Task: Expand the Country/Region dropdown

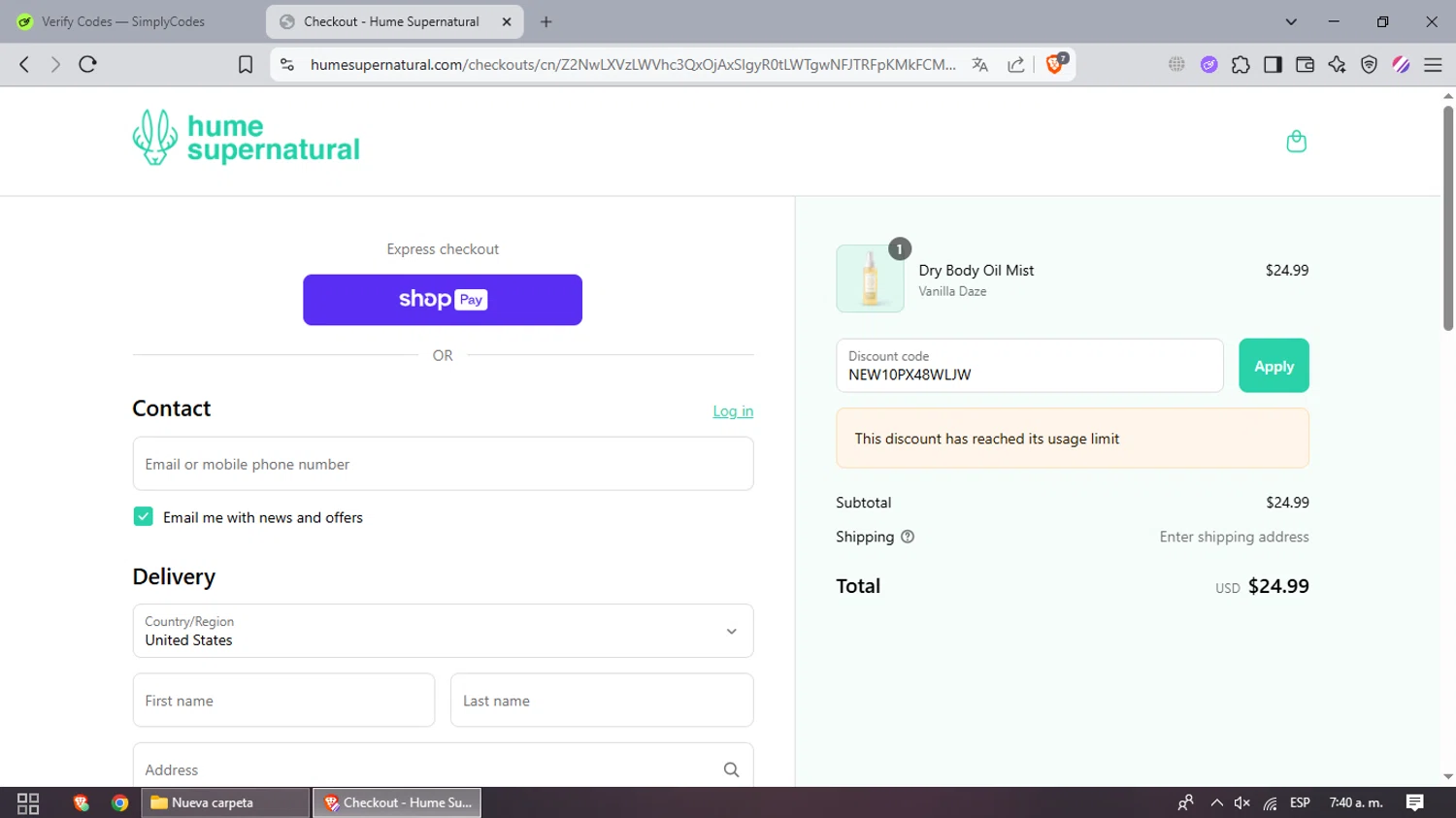Action: tap(443, 631)
